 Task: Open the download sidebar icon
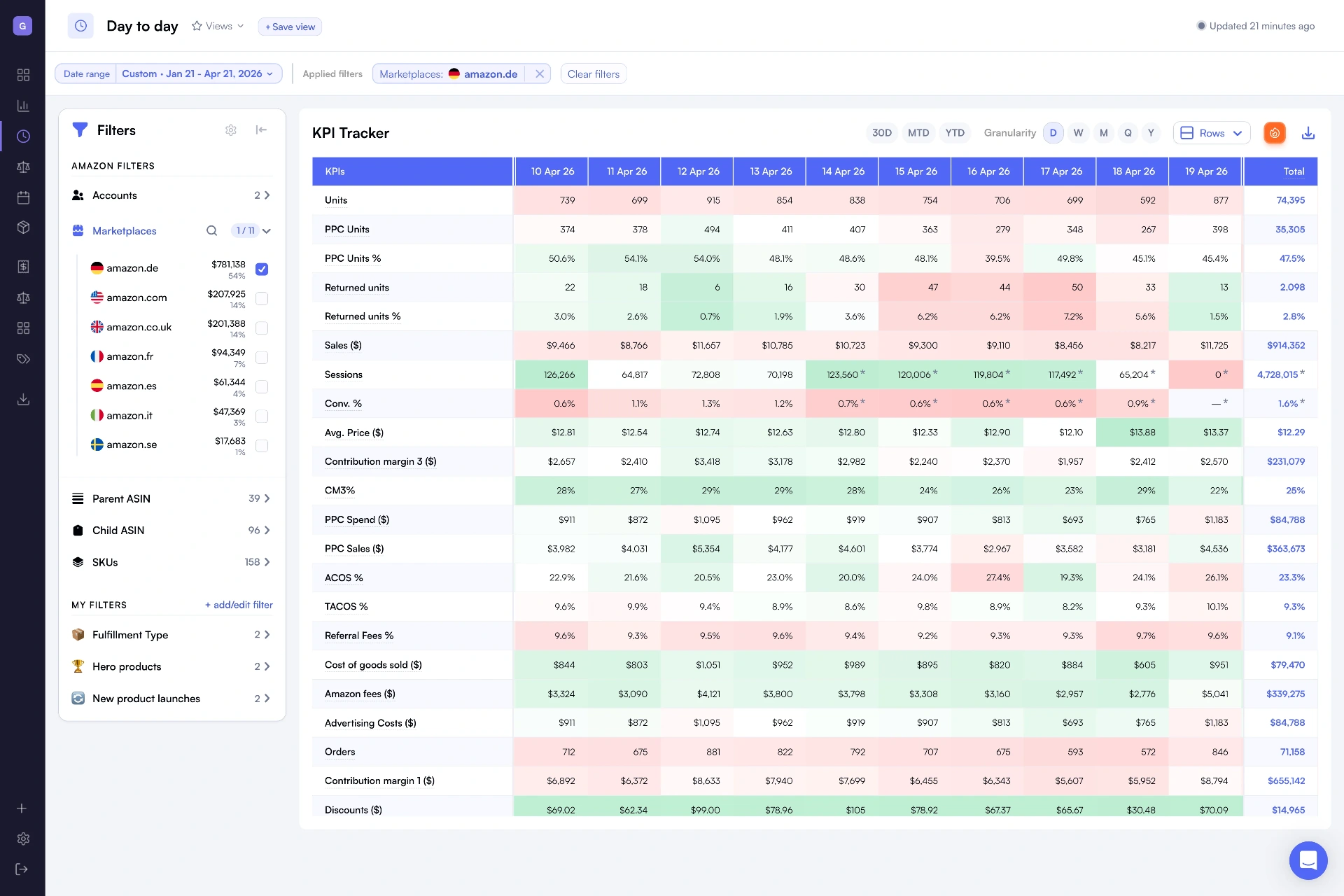tap(23, 399)
